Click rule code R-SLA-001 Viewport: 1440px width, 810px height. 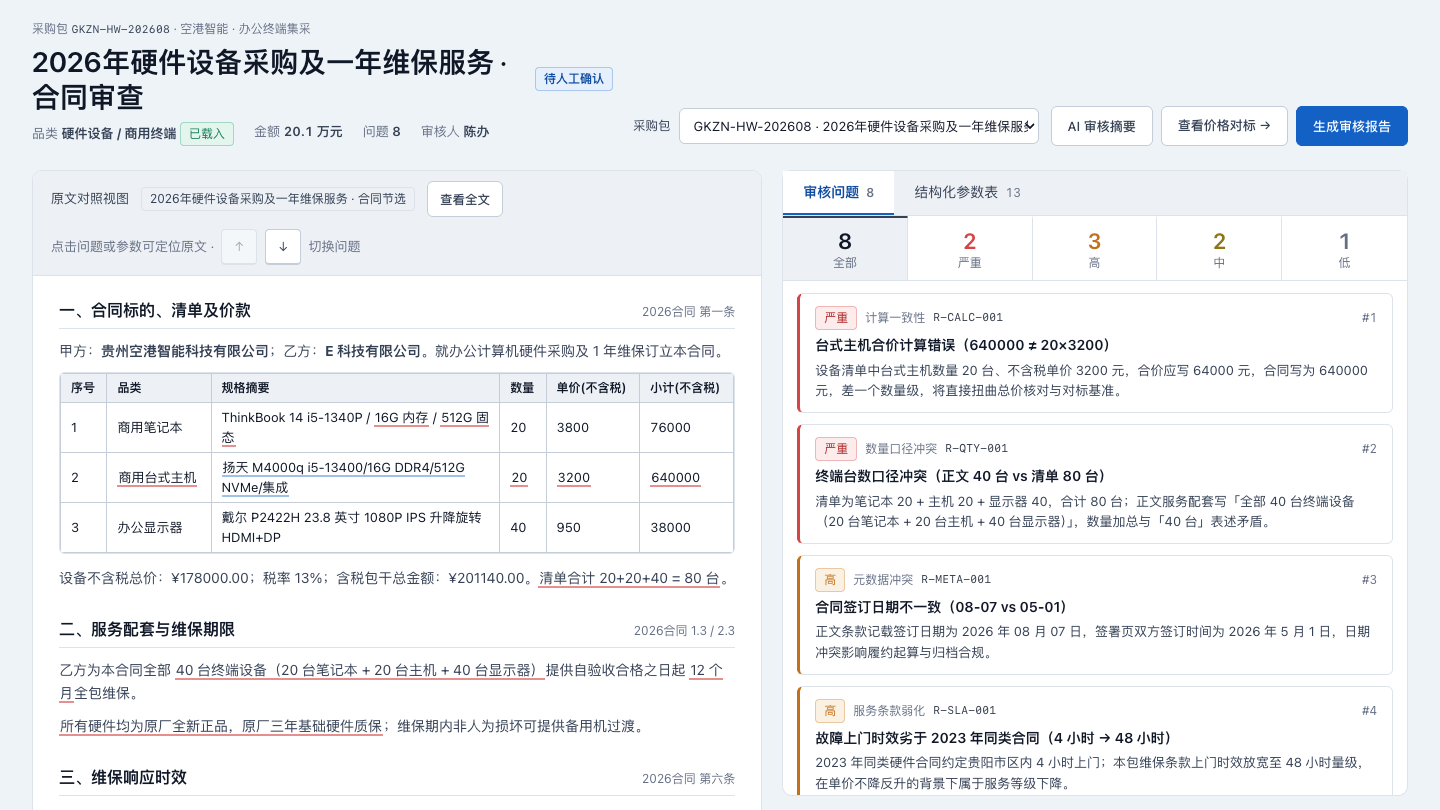(x=965, y=711)
